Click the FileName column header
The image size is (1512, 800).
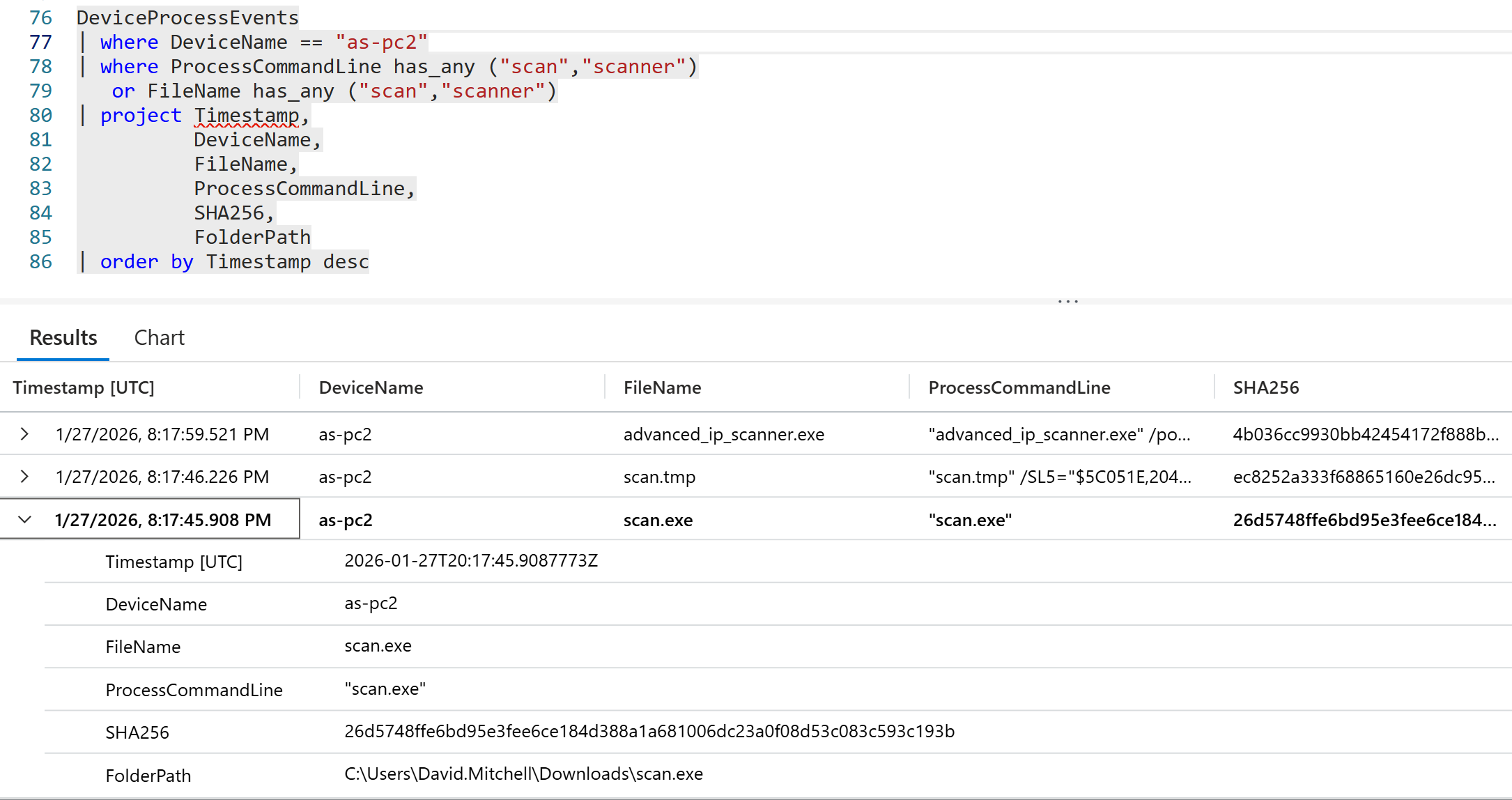point(662,387)
